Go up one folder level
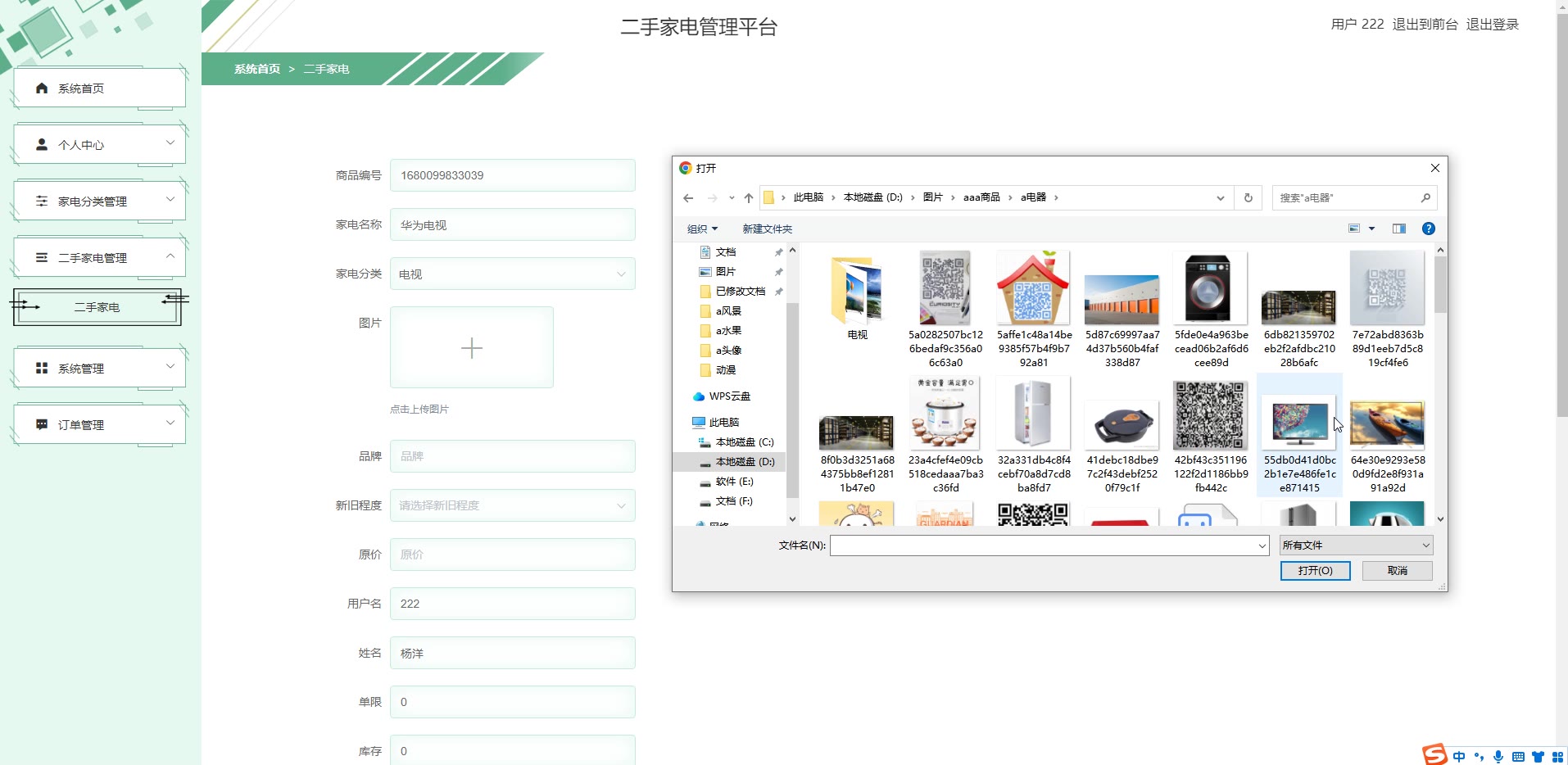Image resolution: width=1568 pixels, height=765 pixels. 748,198
